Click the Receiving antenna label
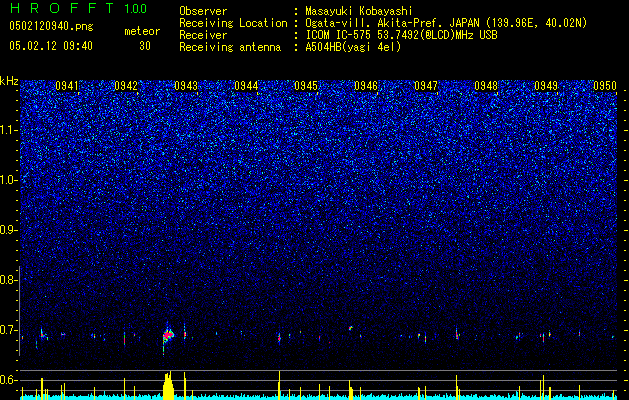 230,47
